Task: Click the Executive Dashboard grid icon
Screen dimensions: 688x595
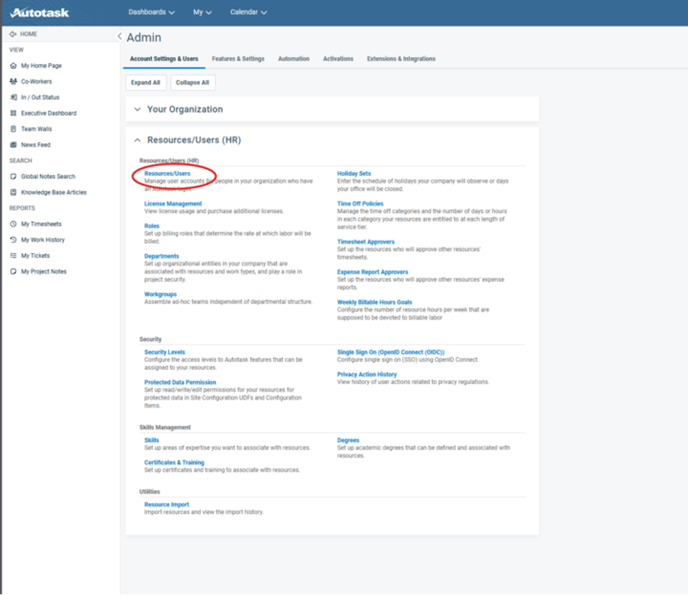Action: click(13, 113)
